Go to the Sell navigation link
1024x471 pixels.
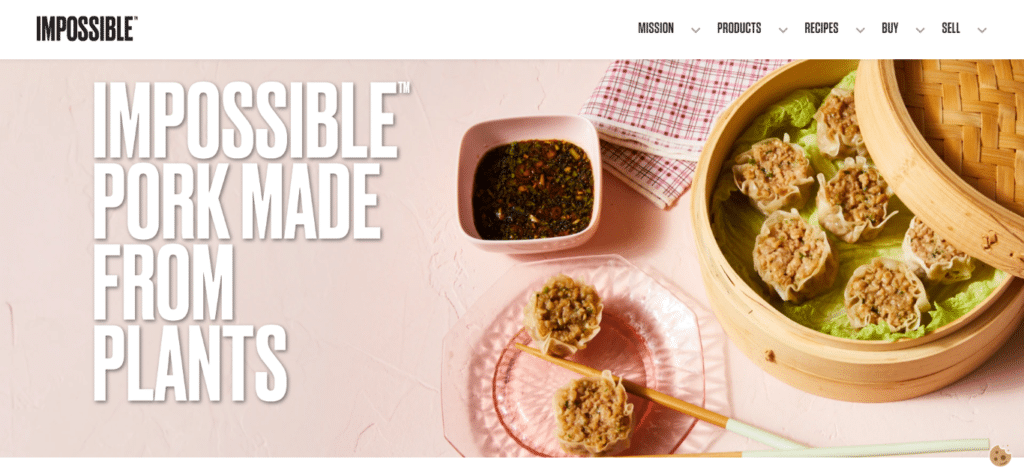pyautogui.click(x=950, y=29)
